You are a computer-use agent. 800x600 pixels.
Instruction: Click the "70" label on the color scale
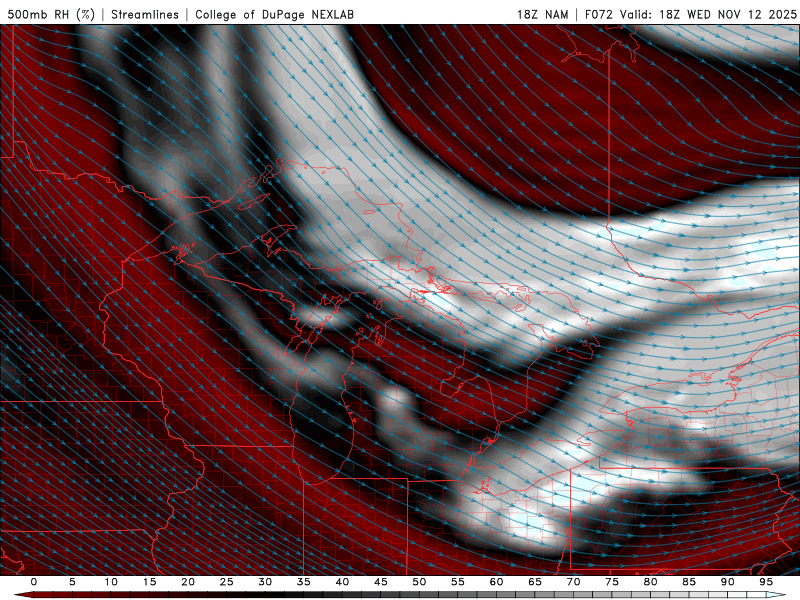click(573, 582)
